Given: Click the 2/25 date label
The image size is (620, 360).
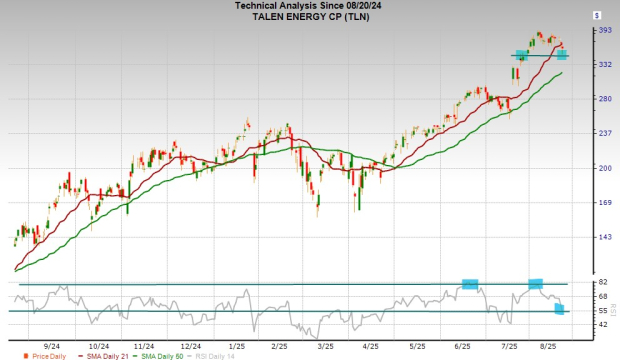Looking at the screenshot, I should 279,346.
